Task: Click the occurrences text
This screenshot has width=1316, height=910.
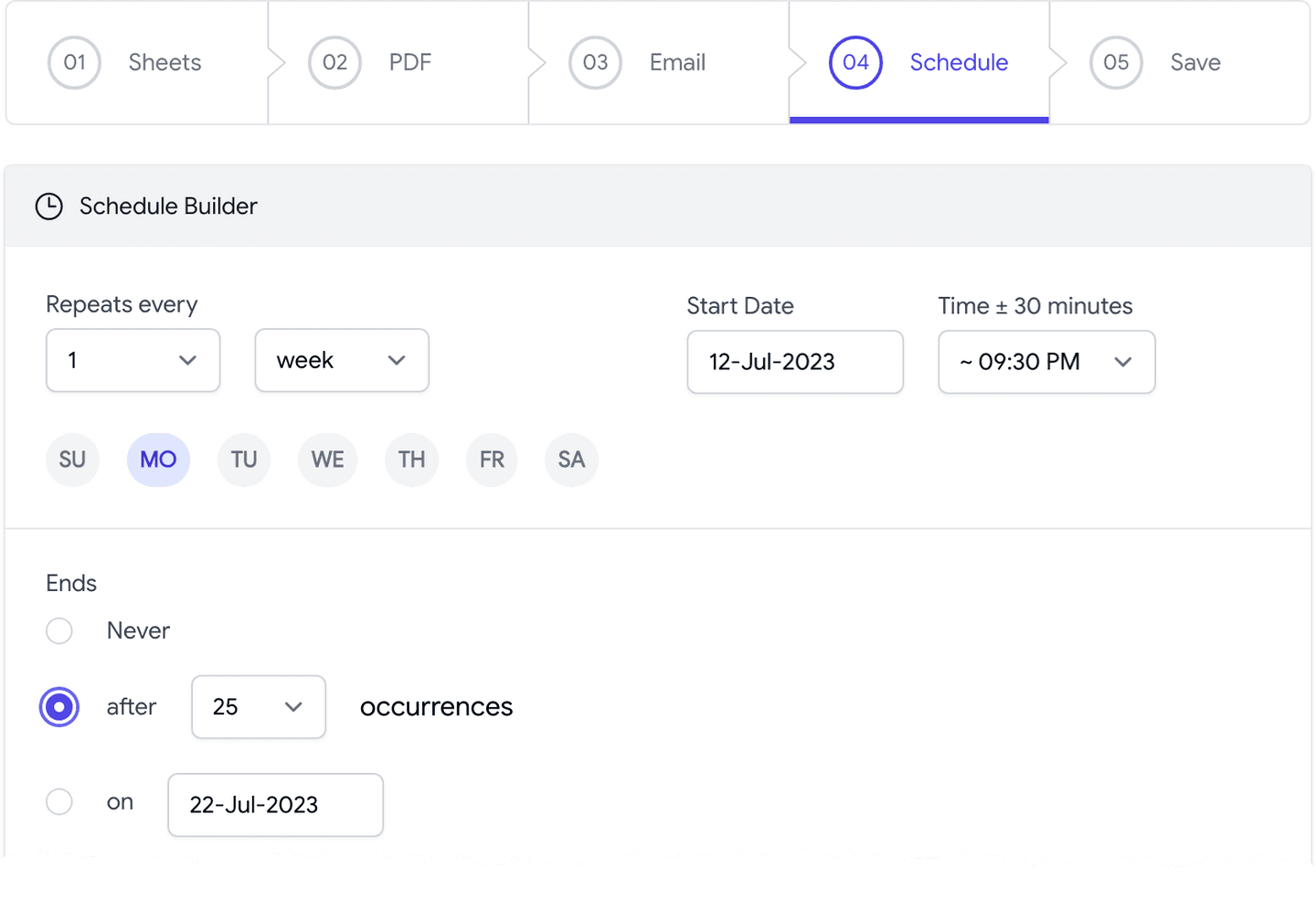Action: coord(436,707)
